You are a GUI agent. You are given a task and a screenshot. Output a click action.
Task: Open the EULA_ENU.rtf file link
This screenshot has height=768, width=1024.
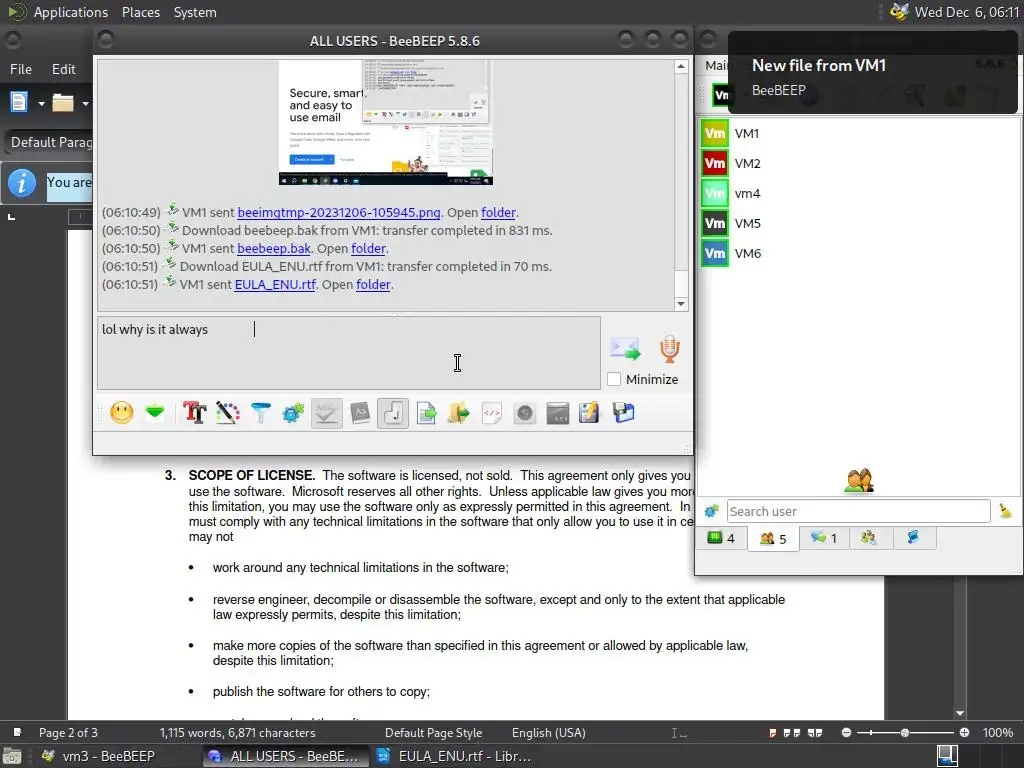(x=275, y=284)
